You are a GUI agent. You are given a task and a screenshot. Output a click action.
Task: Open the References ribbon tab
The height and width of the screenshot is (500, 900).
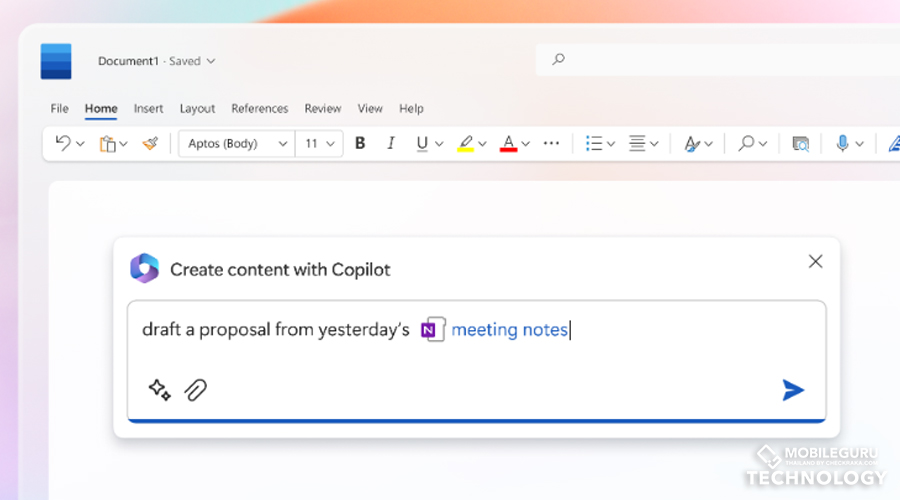pos(259,108)
